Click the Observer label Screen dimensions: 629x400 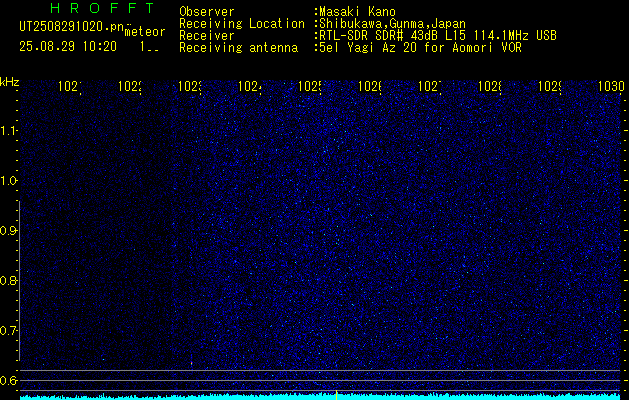tap(207, 12)
